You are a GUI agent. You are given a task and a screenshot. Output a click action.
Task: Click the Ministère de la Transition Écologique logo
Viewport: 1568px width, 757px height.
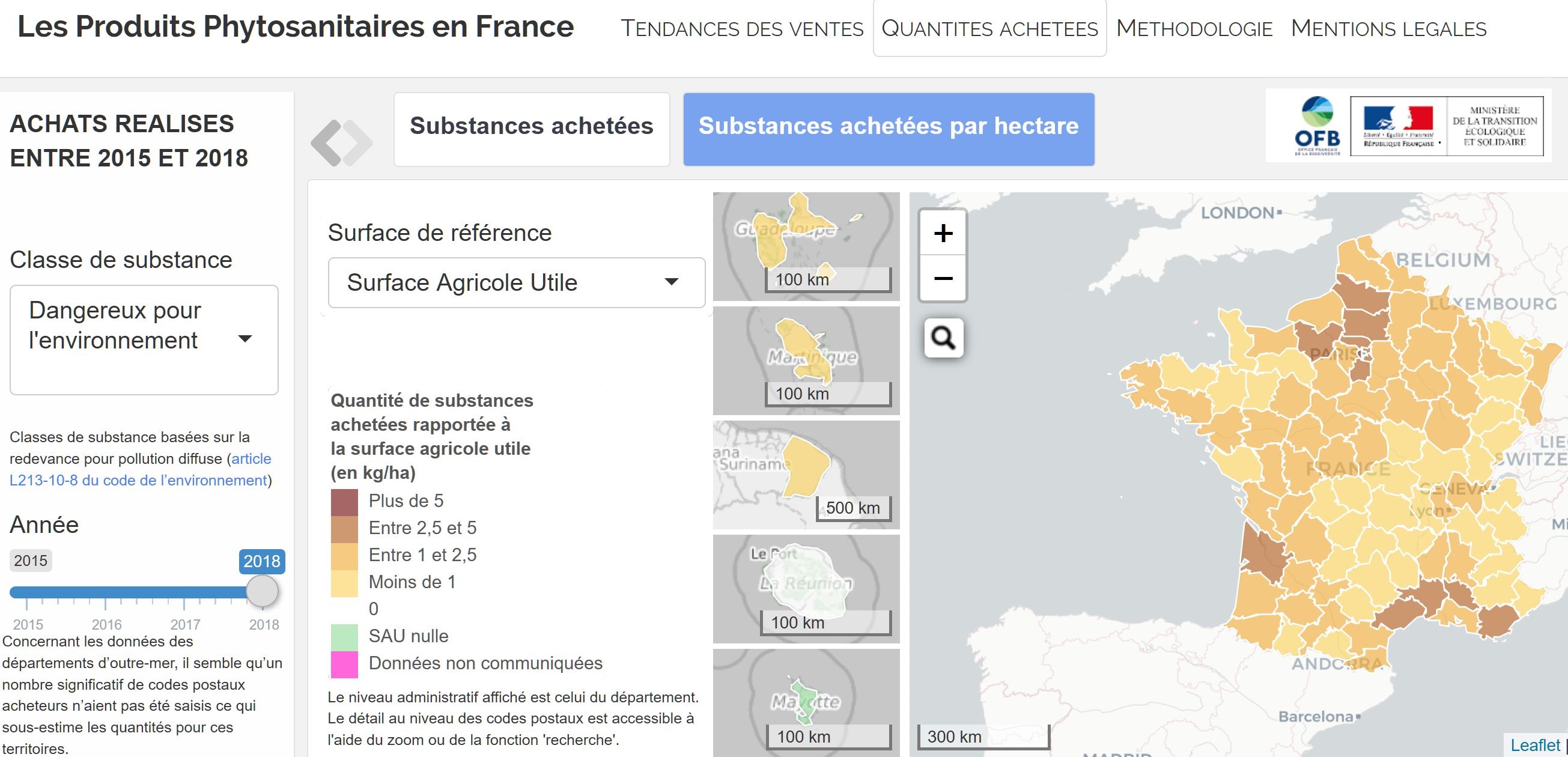[x=1494, y=126]
